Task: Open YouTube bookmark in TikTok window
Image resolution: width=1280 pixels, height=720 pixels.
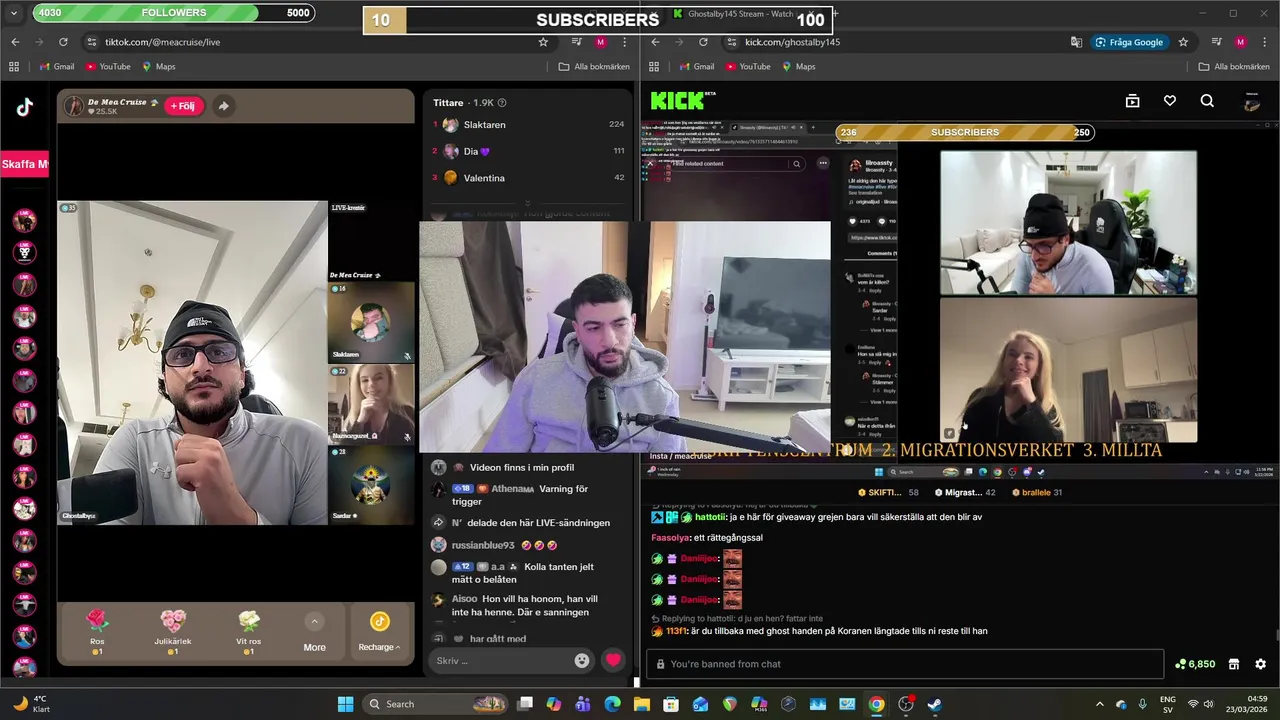Action: coord(108,66)
